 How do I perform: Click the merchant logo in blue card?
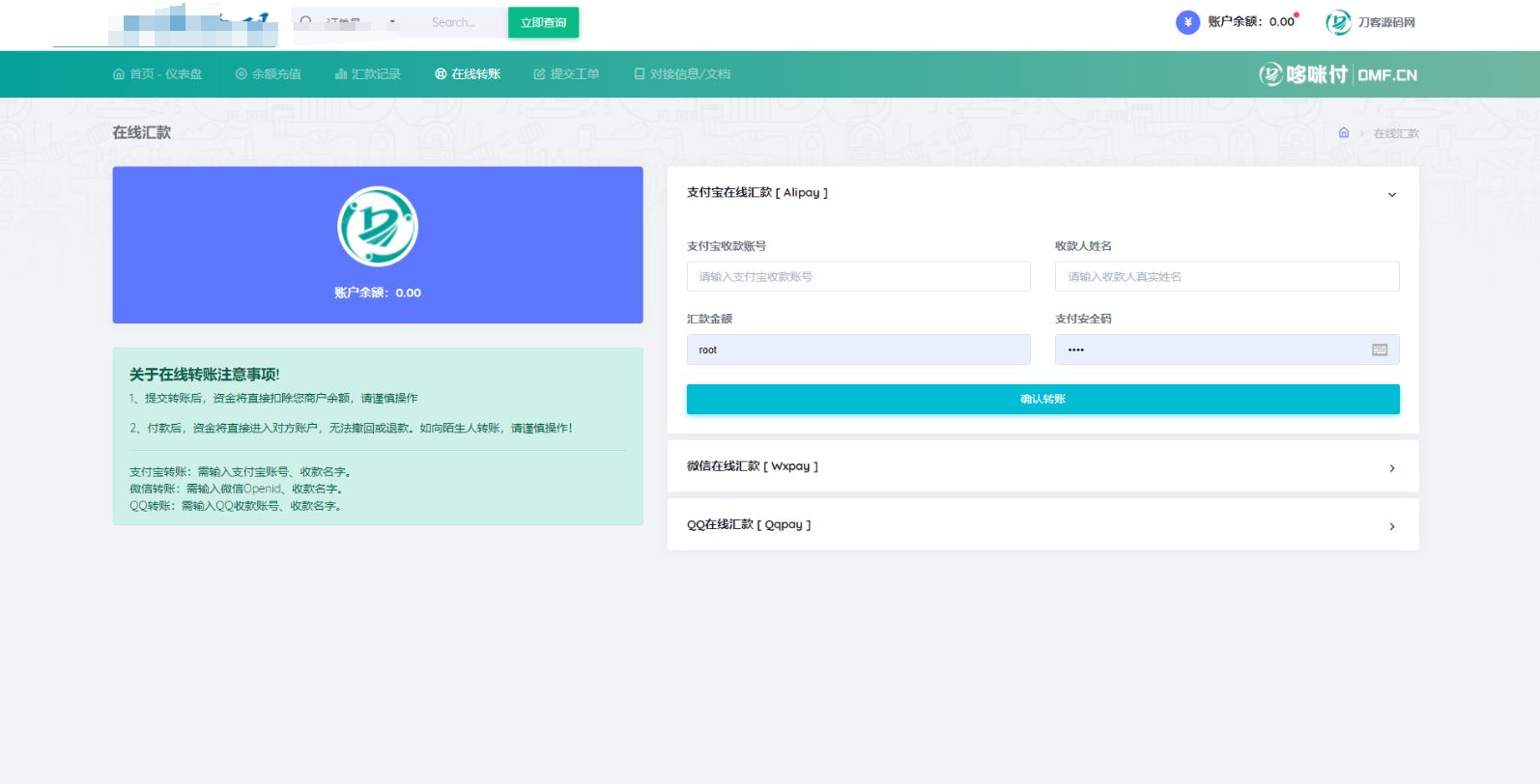(378, 227)
